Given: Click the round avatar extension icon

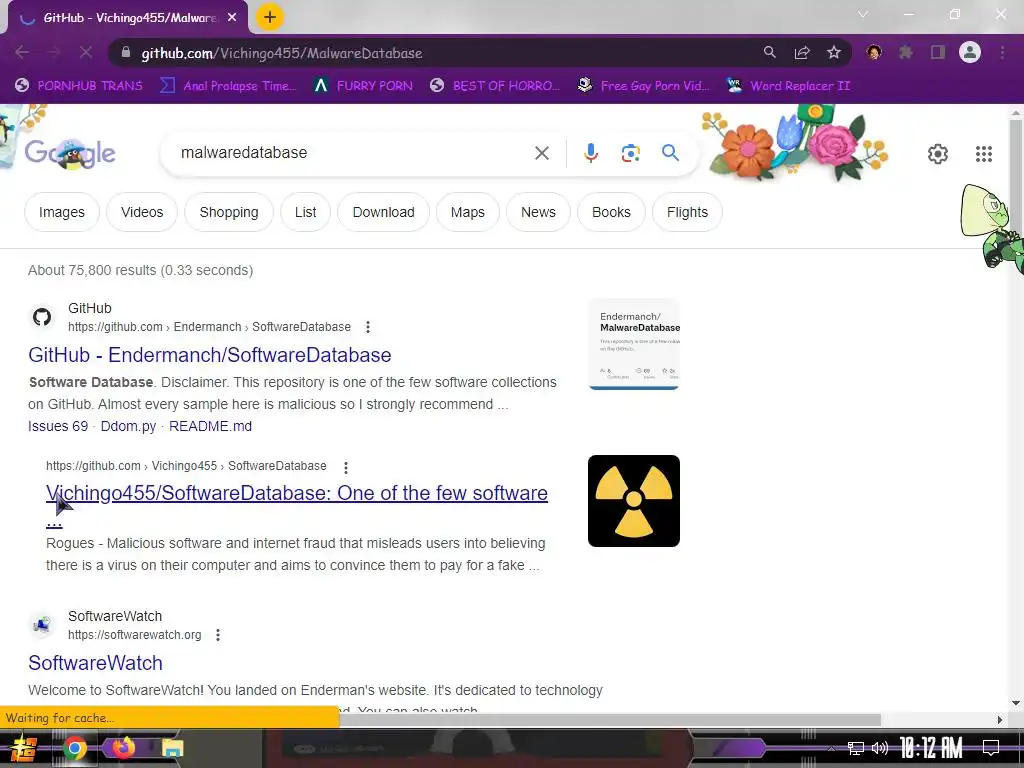Looking at the screenshot, I should coord(874,52).
